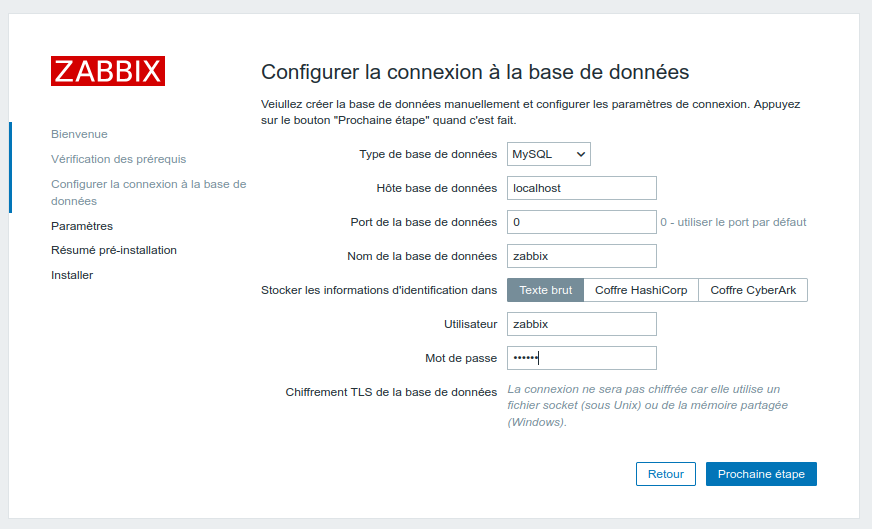Screen dimensions: 872x529
Task: Click hint text '0 - utiliser le port par défaut'
Action: click(733, 222)
